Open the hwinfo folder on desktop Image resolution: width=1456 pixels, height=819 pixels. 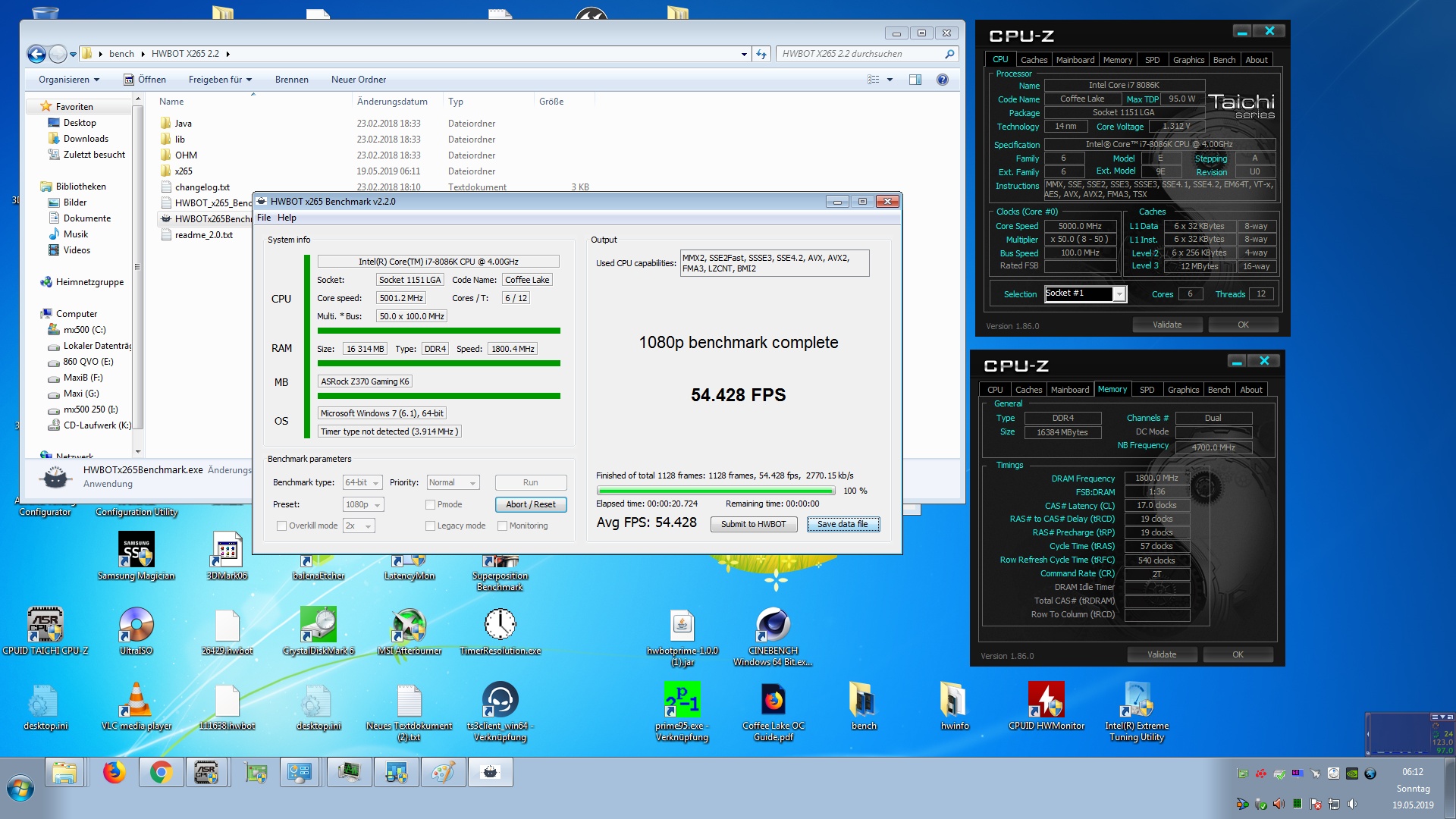pos(955,706)
